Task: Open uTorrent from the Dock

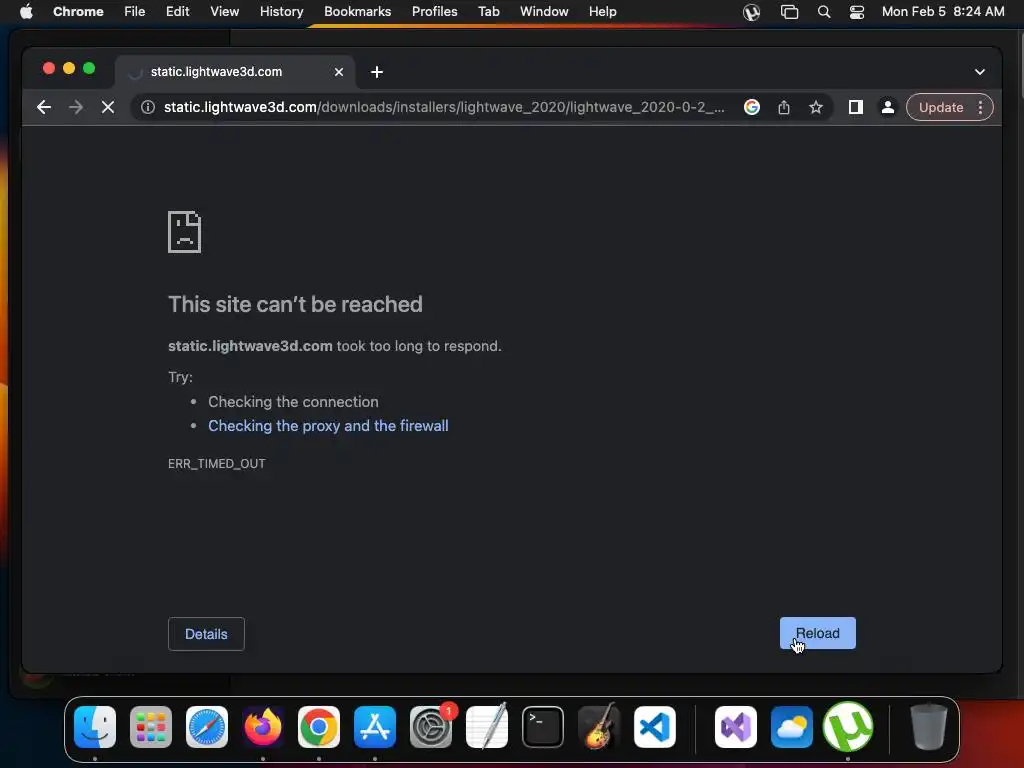Action: (848, 727)
